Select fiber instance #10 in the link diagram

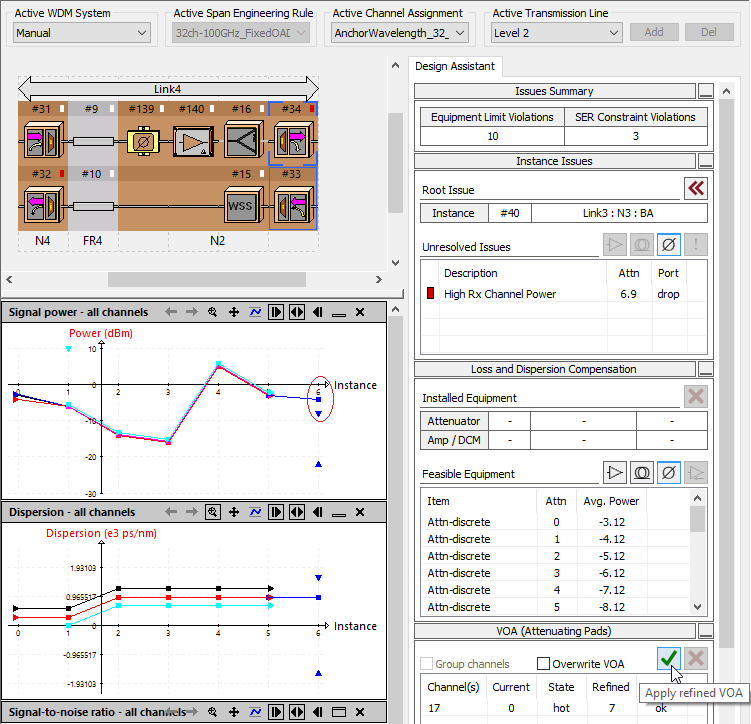(x=93, y=206)
